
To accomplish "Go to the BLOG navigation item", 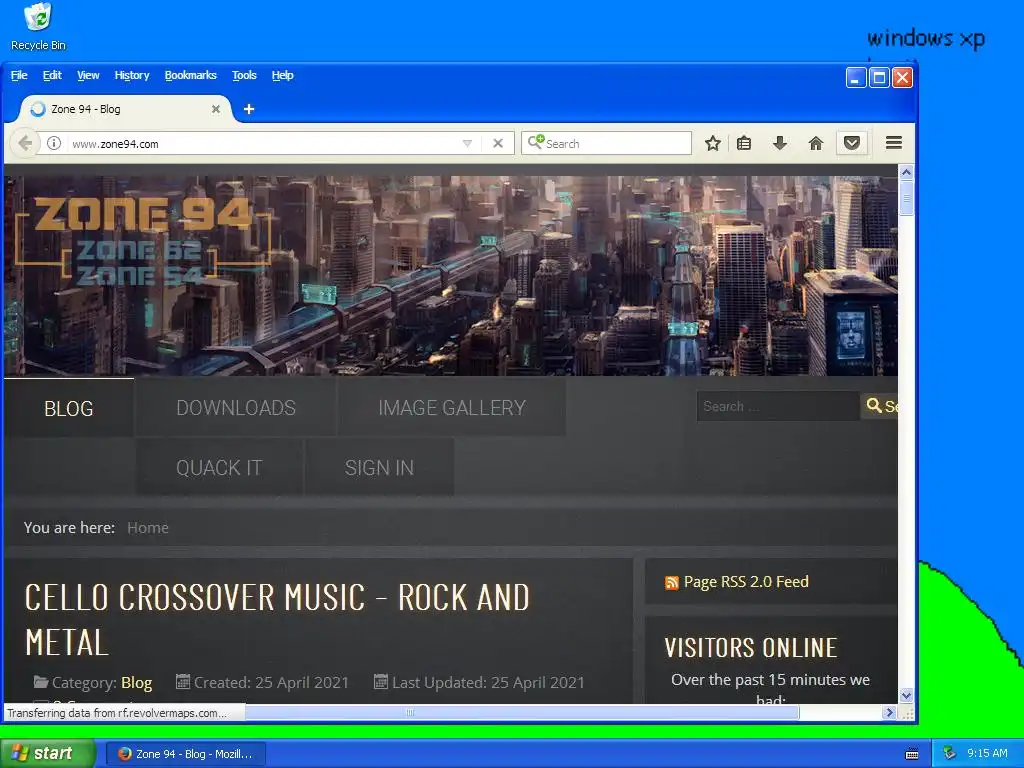I will tap(69, 408).
